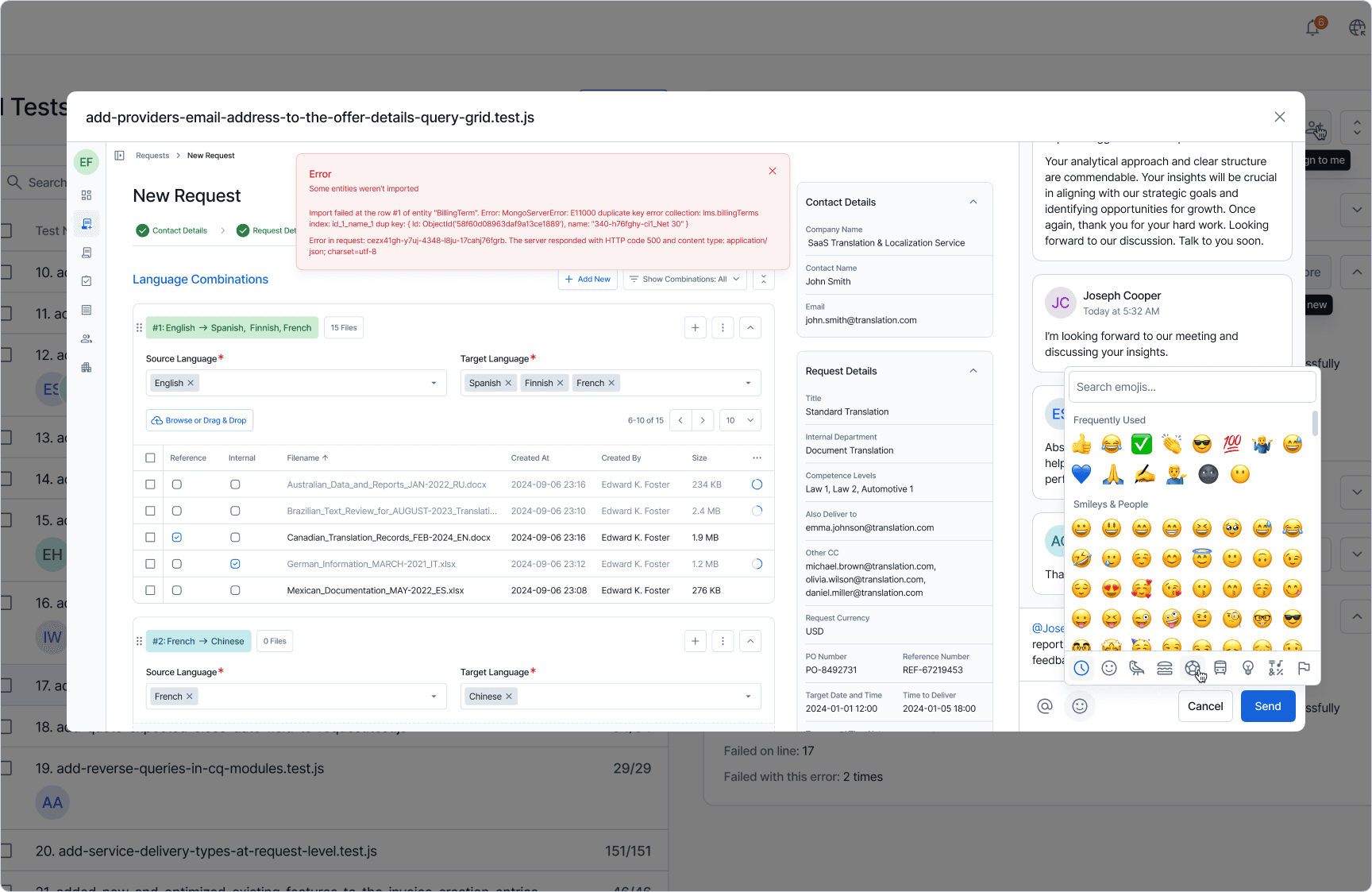Switch to the flags emoji category
Screen dimensions: 1372x892
(x=1304, y=669)
